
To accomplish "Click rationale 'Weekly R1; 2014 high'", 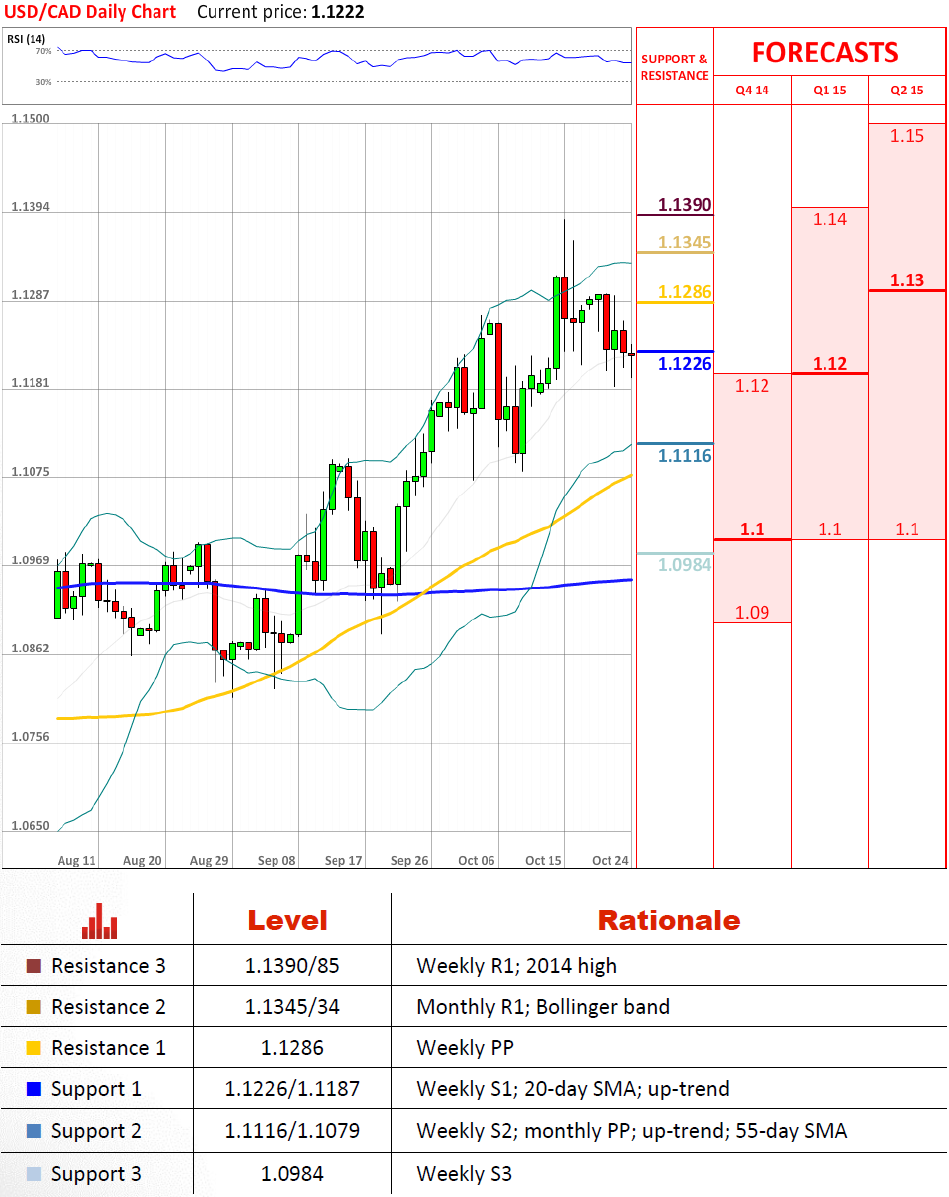I will [x=517, y=966].
